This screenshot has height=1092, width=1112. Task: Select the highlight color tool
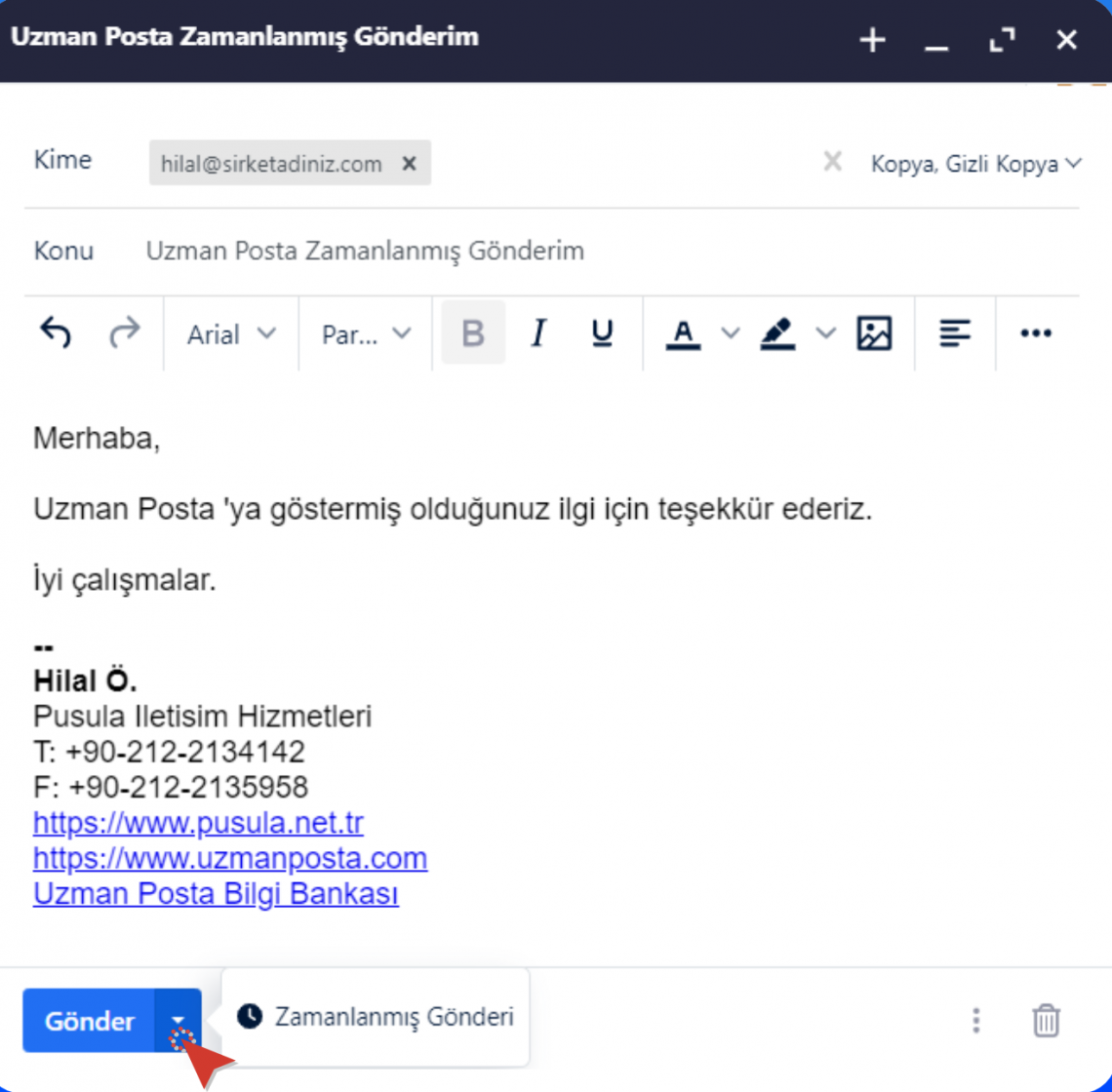(777, 333)
